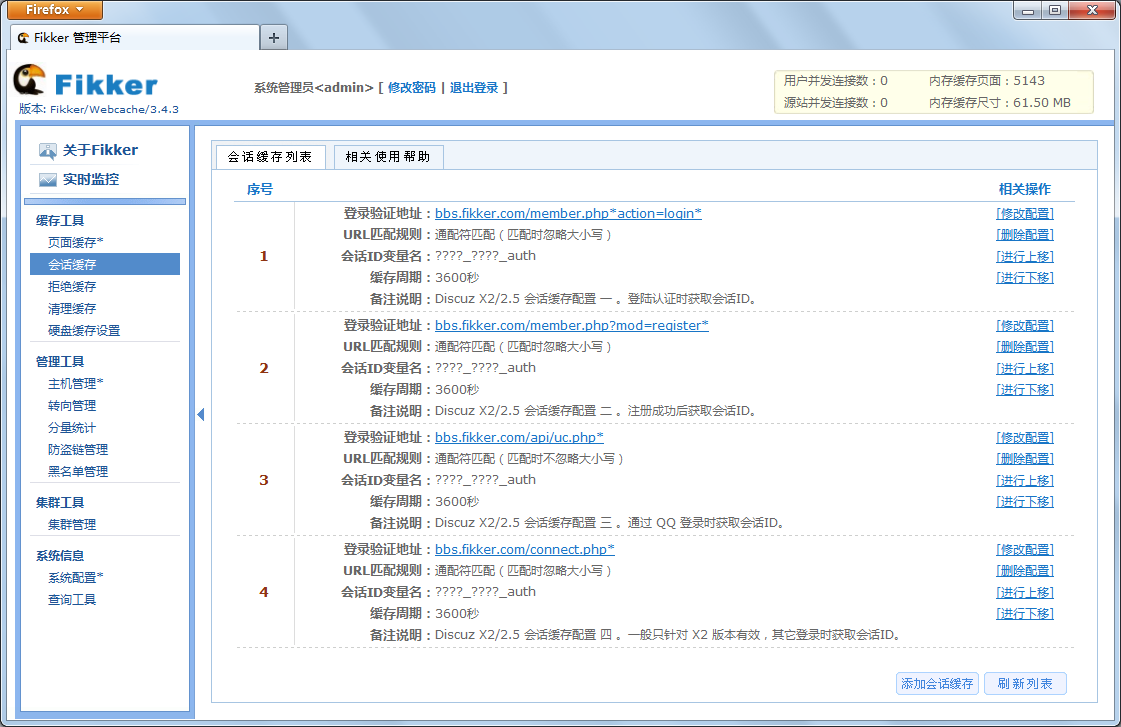The height and width of the screenshot is (727, 1121).
Task: Click 修改配置 for rule 2
Action: tap(1025, 325)
